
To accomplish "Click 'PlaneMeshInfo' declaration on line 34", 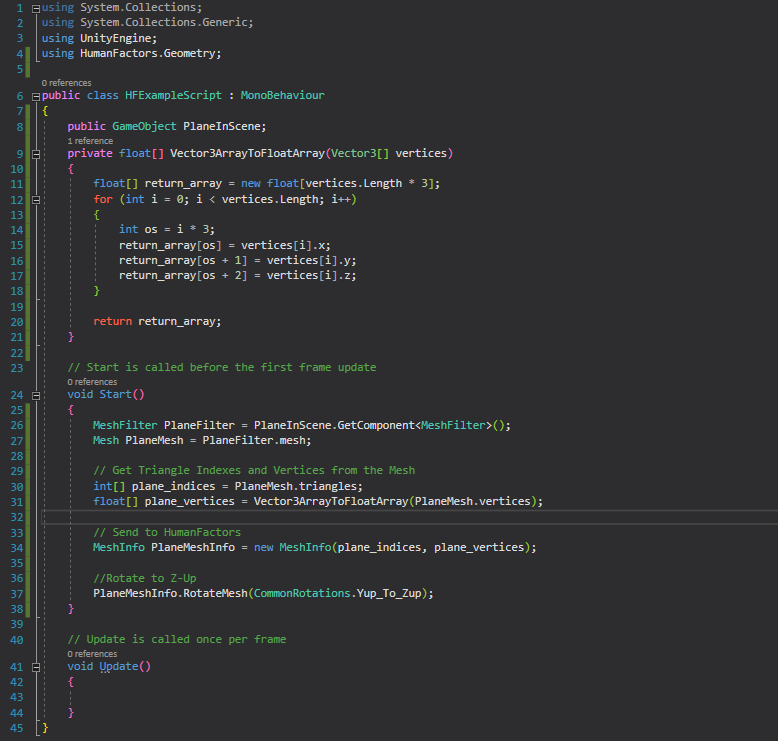I will (x=193, y=547).
